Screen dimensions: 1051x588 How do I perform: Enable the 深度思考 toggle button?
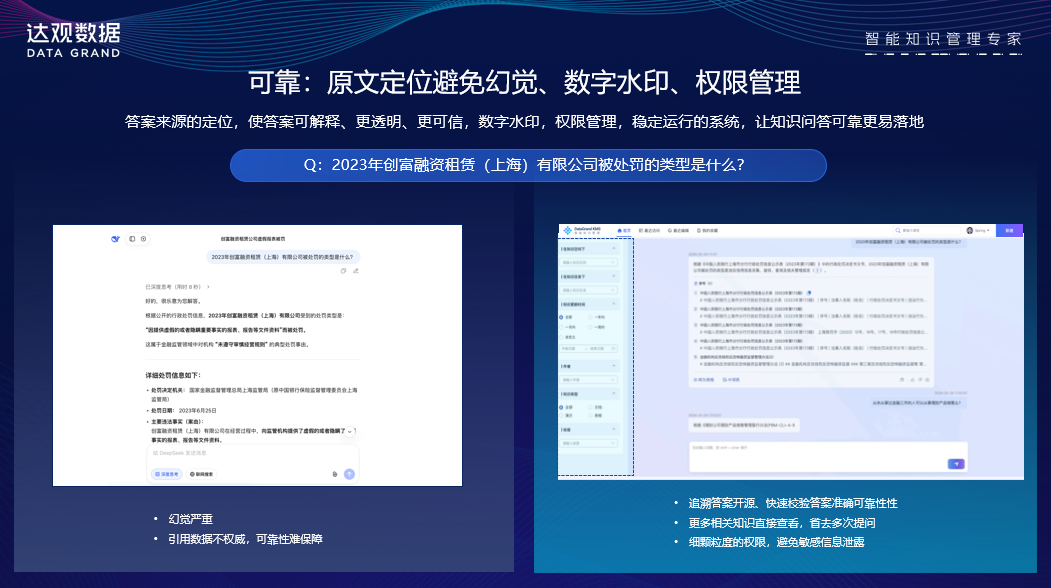coord(167,474)
